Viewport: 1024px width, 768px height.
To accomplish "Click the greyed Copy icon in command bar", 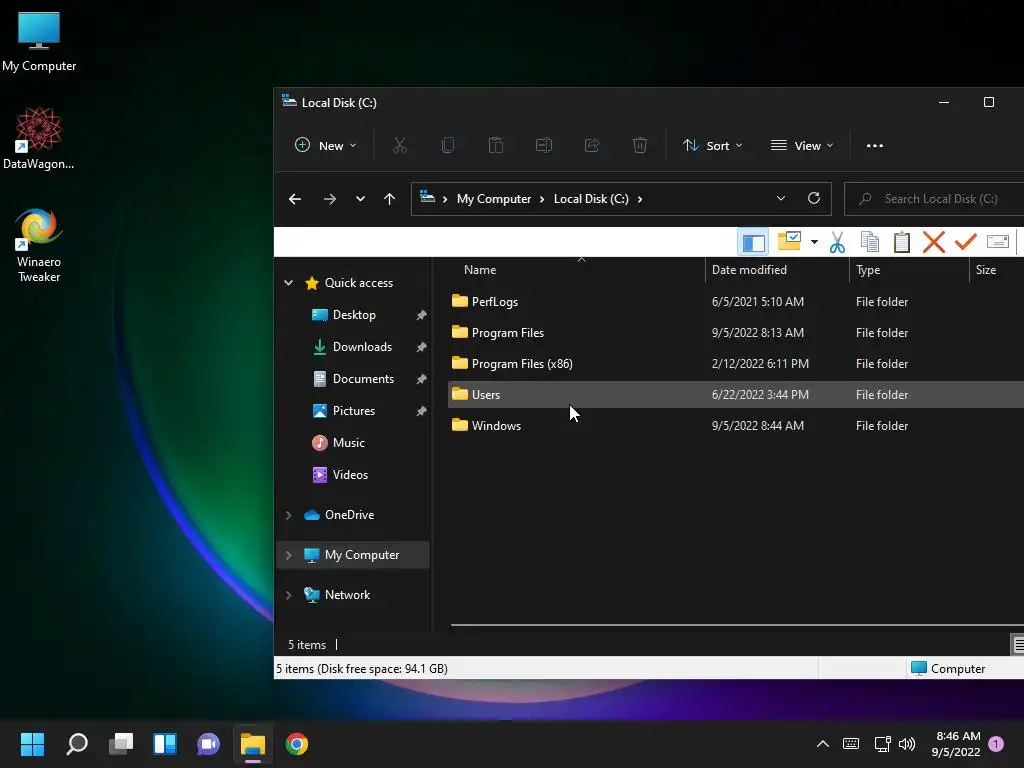I will click(x=448, y=146).
